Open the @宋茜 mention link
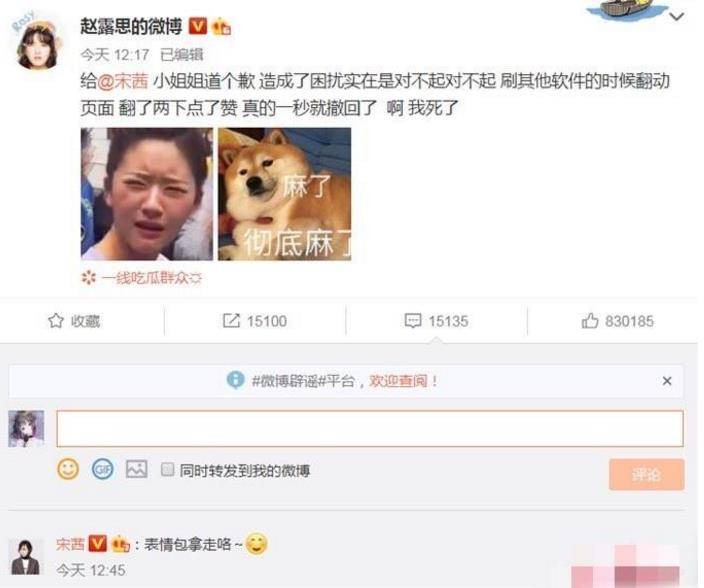Image resolution: width=704 pixels, height=588 pixels. 123,81
